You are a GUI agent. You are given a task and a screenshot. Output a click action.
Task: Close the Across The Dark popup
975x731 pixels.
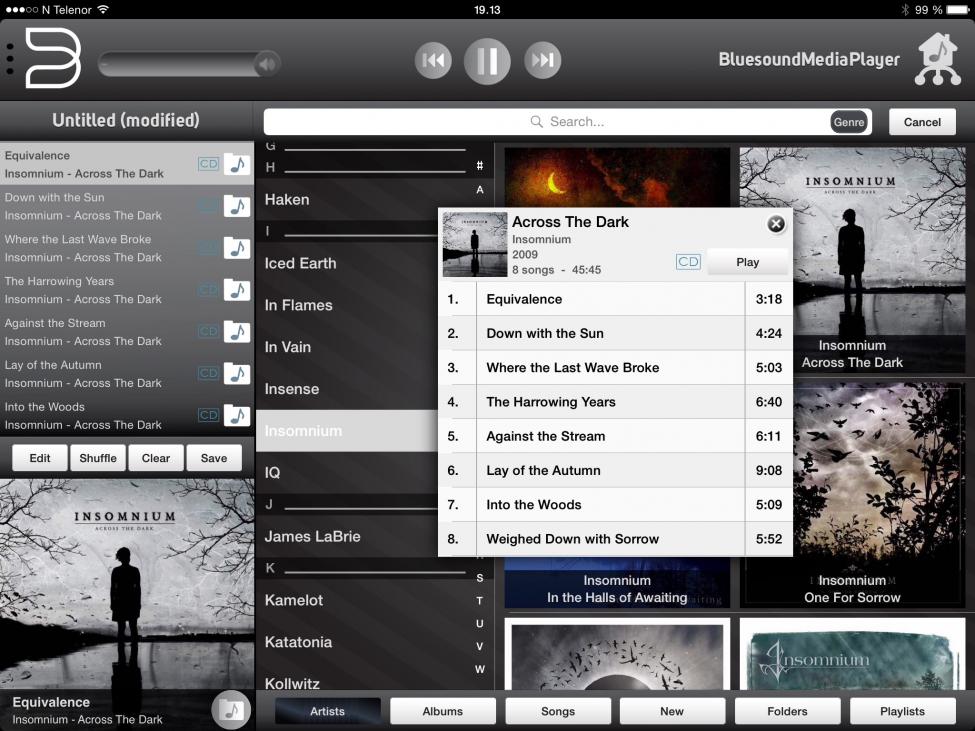tap(775, 224)
